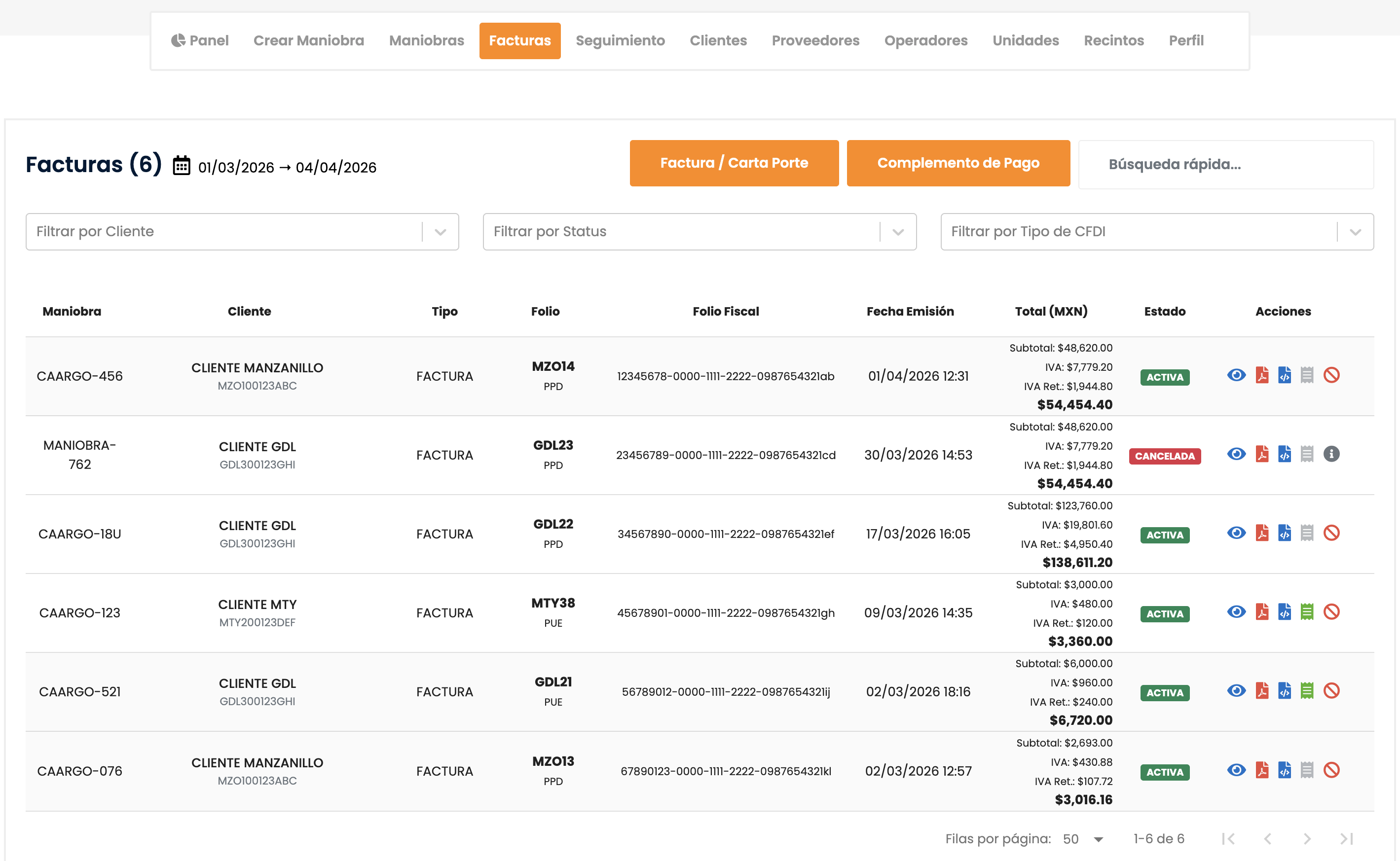The image size is (1400, 861).
Task: Open the Filtrar por Status dropdown
Action: click(x=898, y=232)
